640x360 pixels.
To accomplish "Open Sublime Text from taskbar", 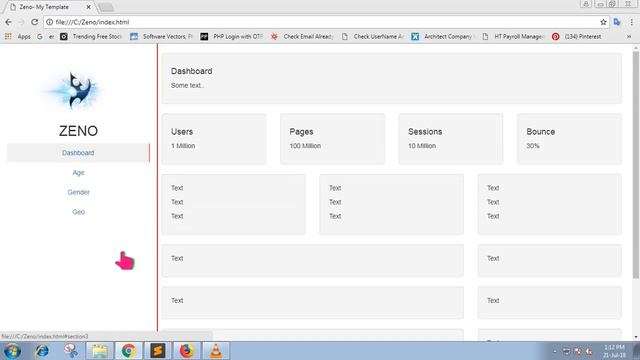I will (x=158, y=351).
